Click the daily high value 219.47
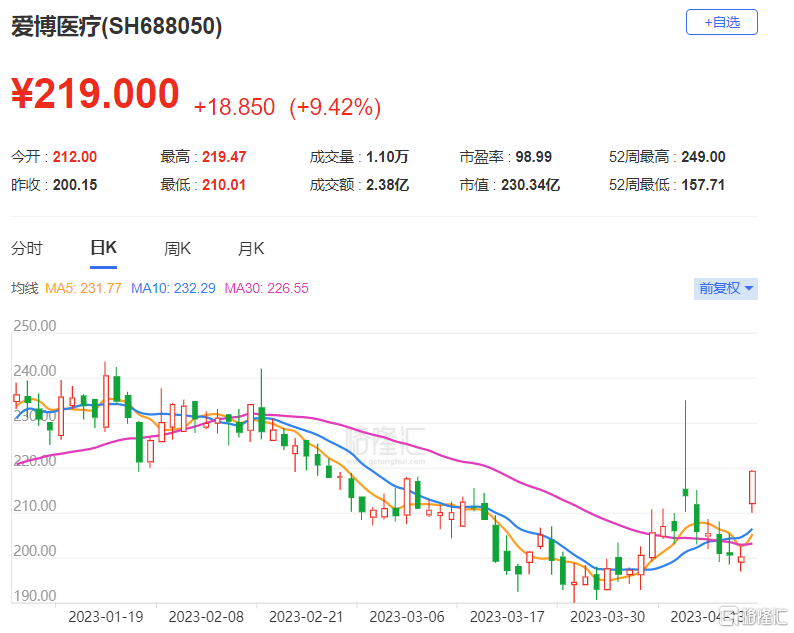Screen dimensions: 794x633 pyautogui.click(x=224, y=157)
